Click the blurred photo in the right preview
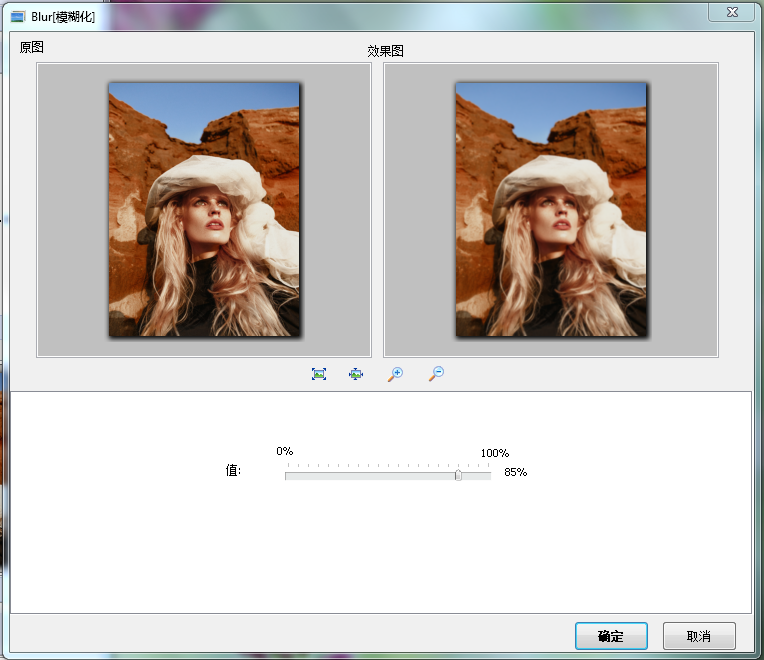Image resolution: width=764 pixels, height=660 pixels. point(551,209)
